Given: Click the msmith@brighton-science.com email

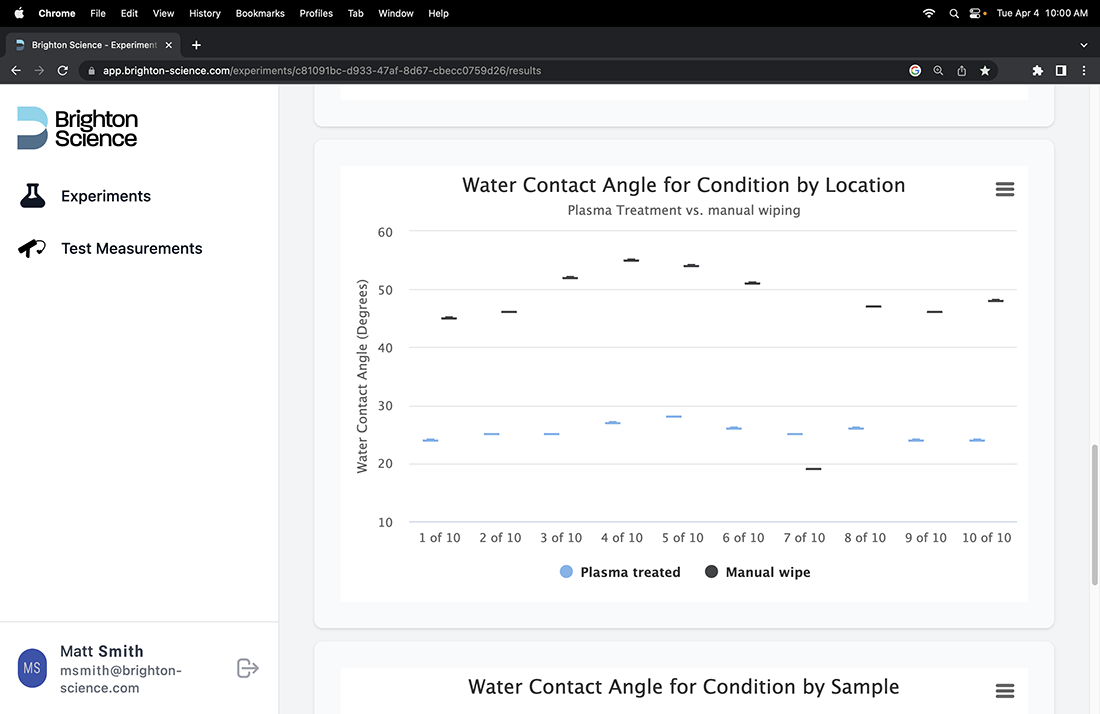Looking at the screenshot, I should coord(121,679).
